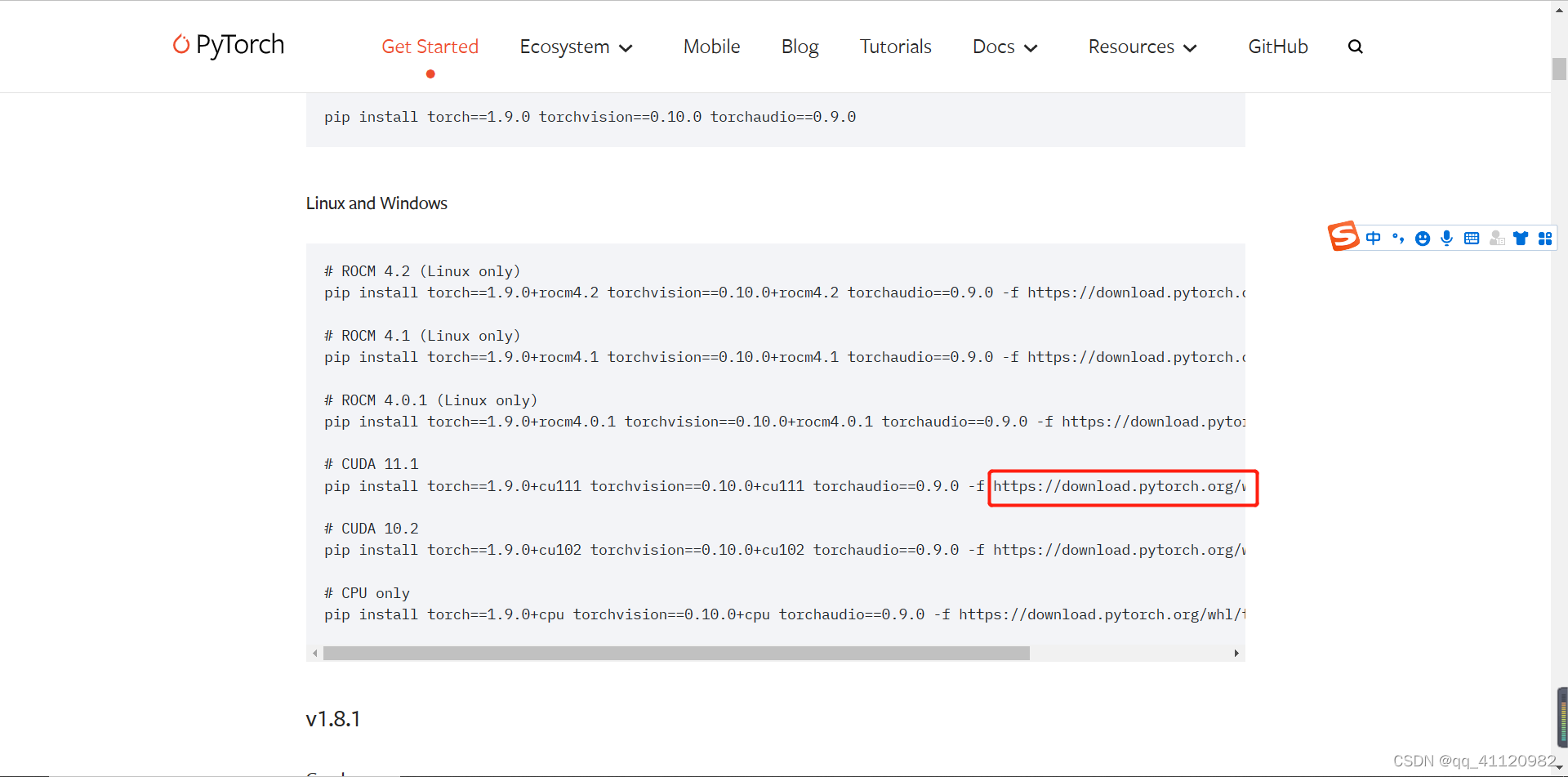
Task: Click the cu111 pip install command line
Action: (785, 486)
